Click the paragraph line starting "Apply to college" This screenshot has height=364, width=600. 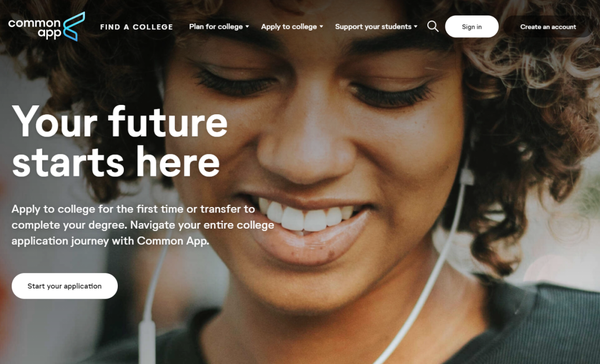tap(133, 209)
